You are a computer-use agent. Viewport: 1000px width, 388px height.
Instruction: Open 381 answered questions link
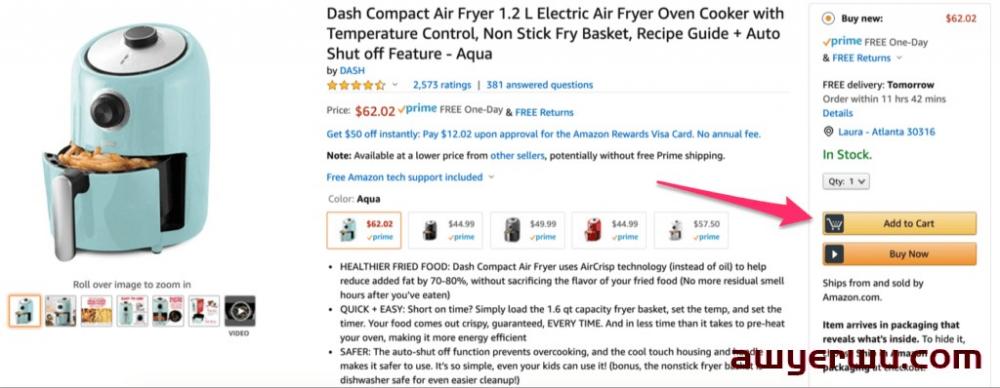pos(540,85)
